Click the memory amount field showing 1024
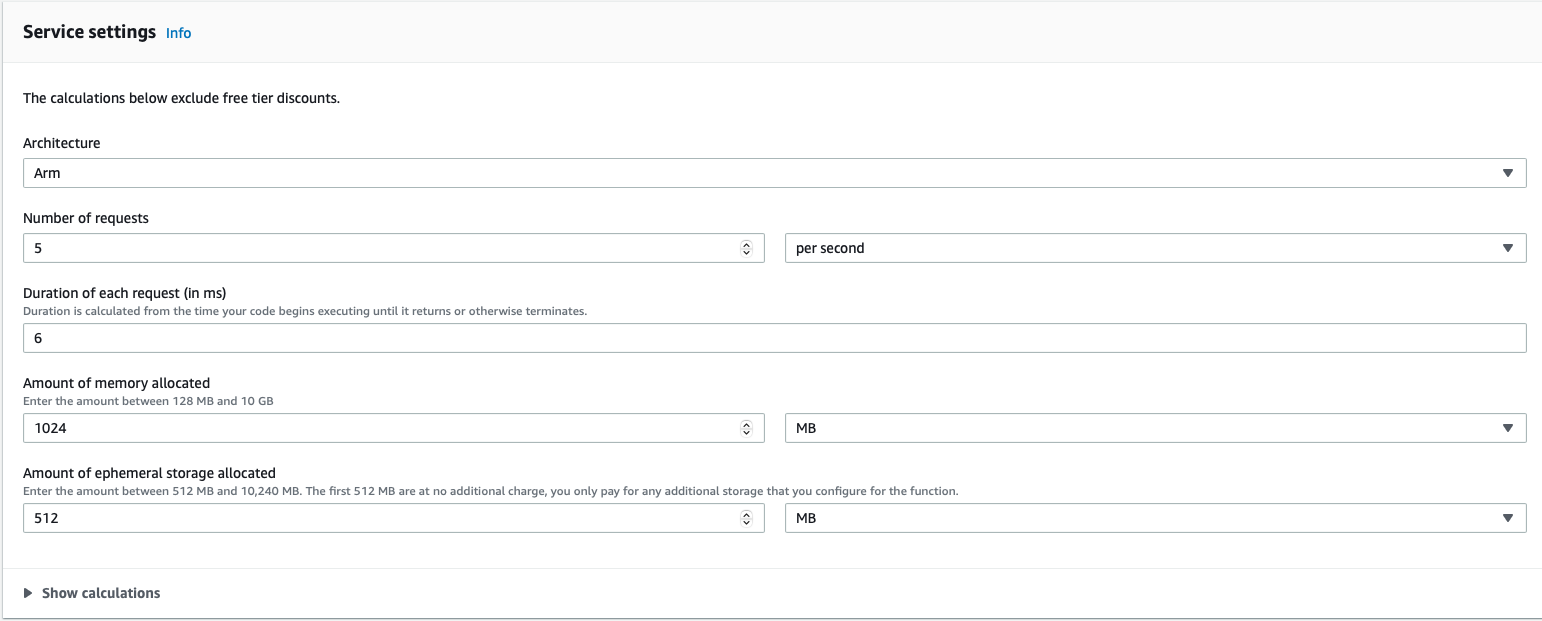1542x621 pixels. point(380,427)
